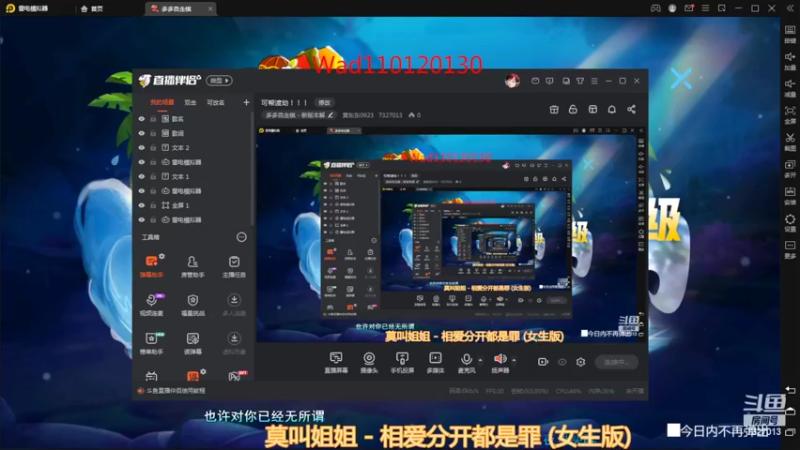Image resolution: width=800 pixels, height=450 pixels.
Task: Switch to the 可改名 scene tab
Action: (x=215, y=103)
